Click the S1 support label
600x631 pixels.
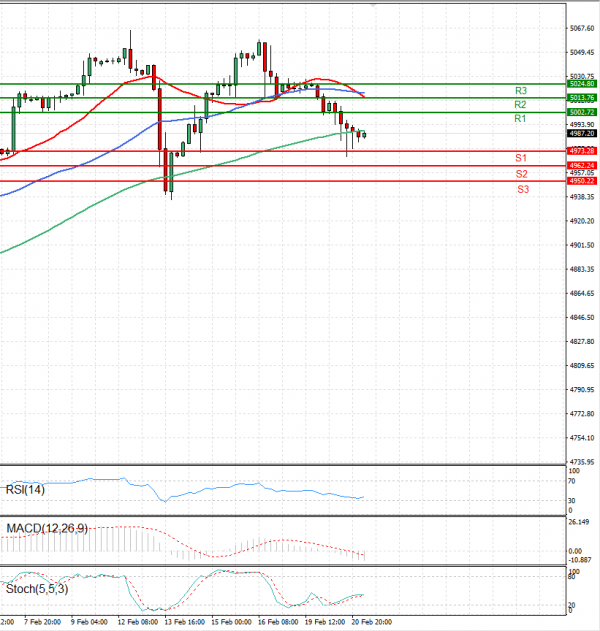tap(521, 158)
